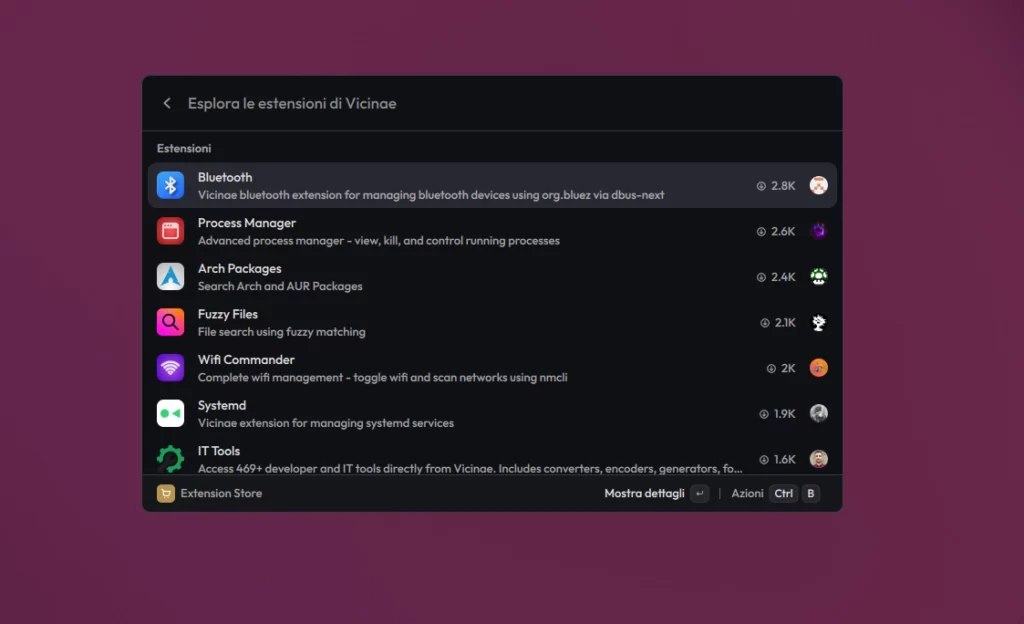The height and width of the screenshot is (624, 1024).
Task: Click the Process Manager red icon
Action: [x=170, y=231]
